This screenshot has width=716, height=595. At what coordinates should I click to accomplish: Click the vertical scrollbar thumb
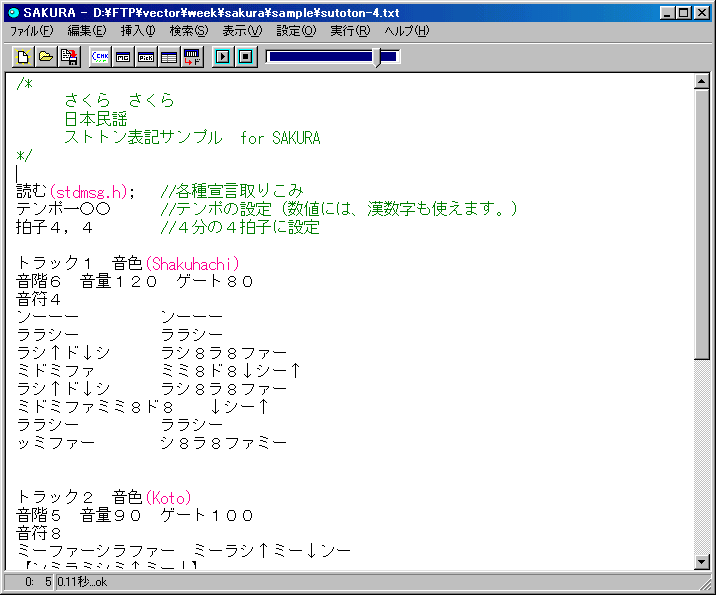[701, 225]
